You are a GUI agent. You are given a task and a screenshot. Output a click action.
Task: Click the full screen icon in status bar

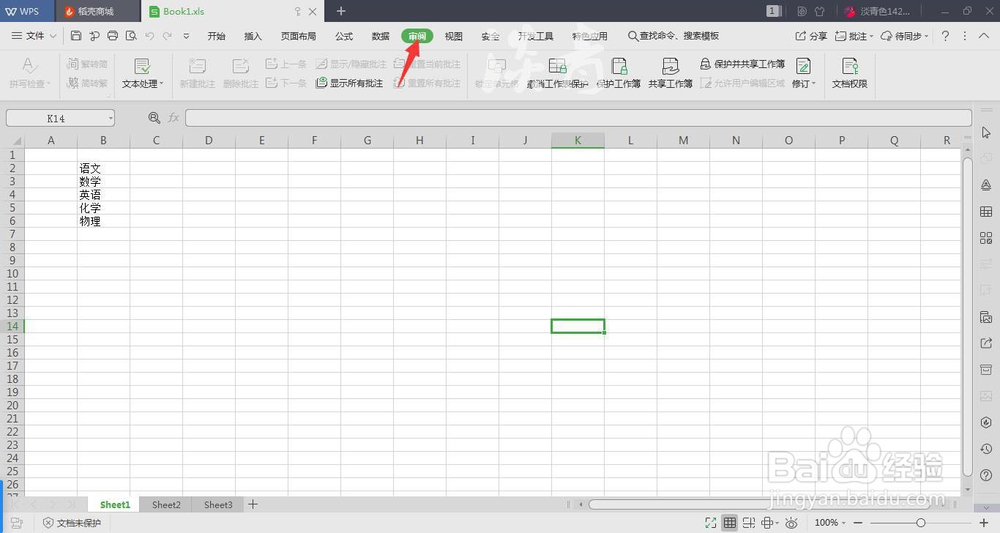tap(710, 523)
